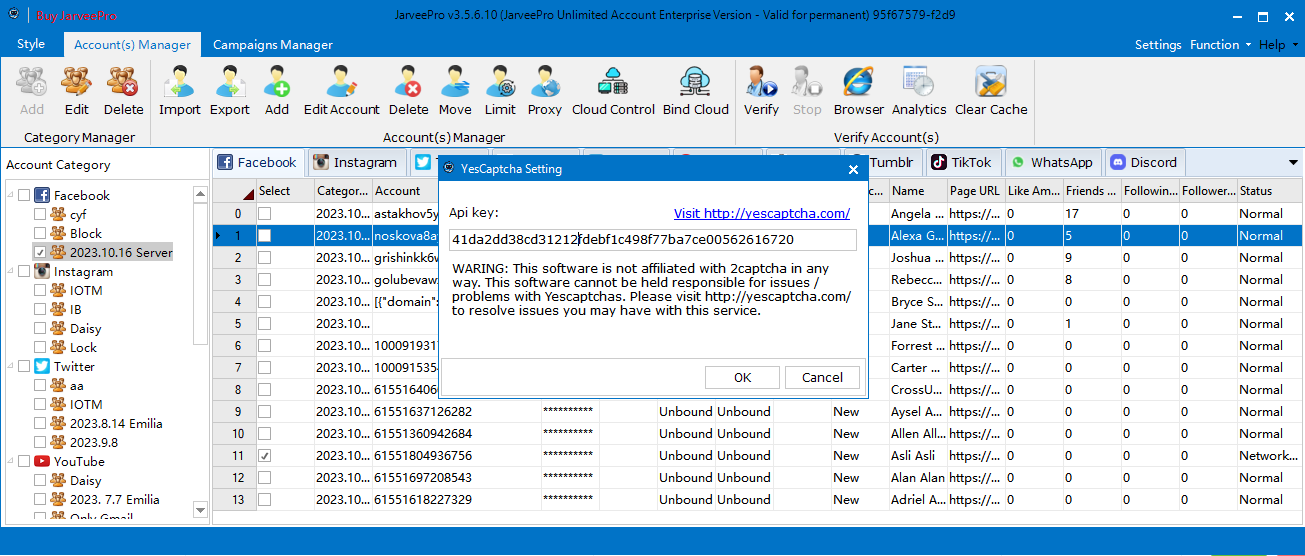1305x556 pixels.
Task: Select the Daisy category under Instagram
Action: (x=86, y=328)
